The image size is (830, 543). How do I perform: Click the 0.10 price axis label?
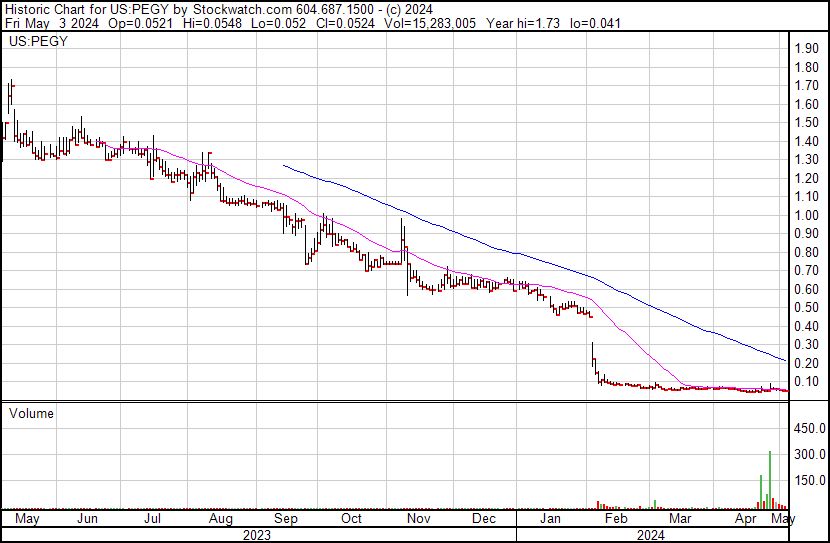click(x=806, y=382)
